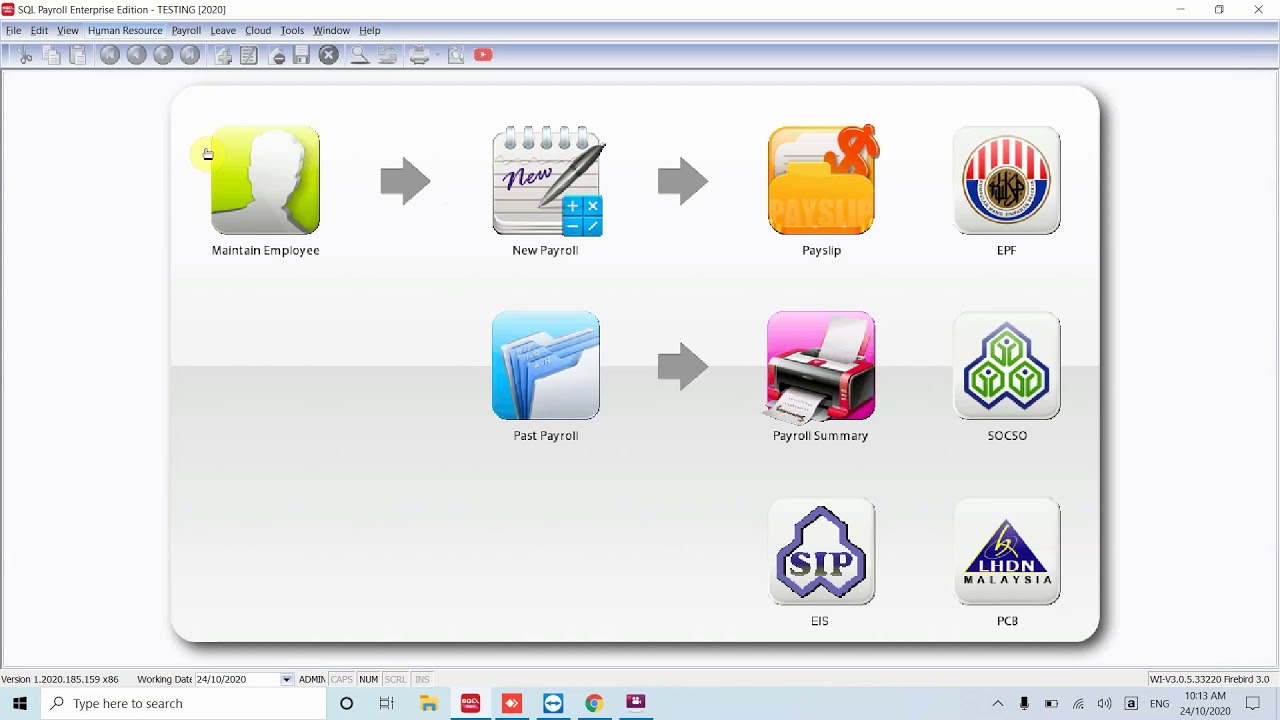Open the Working Date dropdown arrow
The width and height of the screenshot is (1280, 720).
click(286, 680)
